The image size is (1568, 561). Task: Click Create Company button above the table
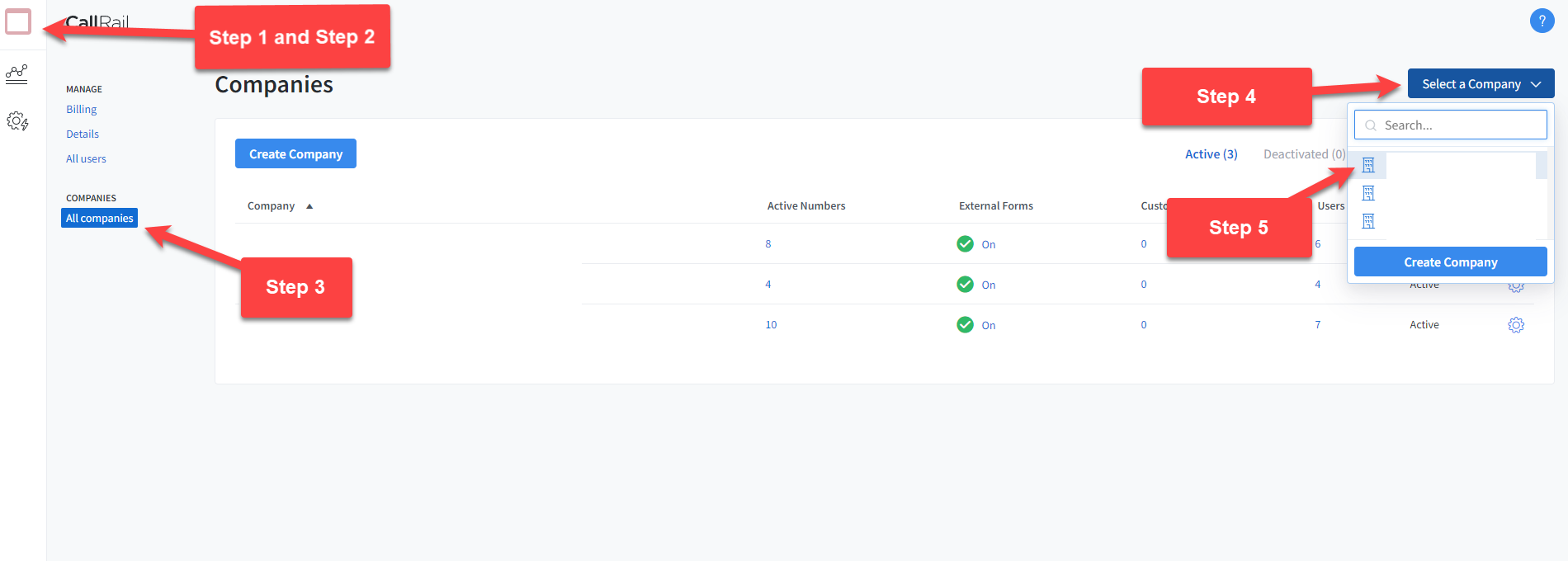[x=295, y=153]
